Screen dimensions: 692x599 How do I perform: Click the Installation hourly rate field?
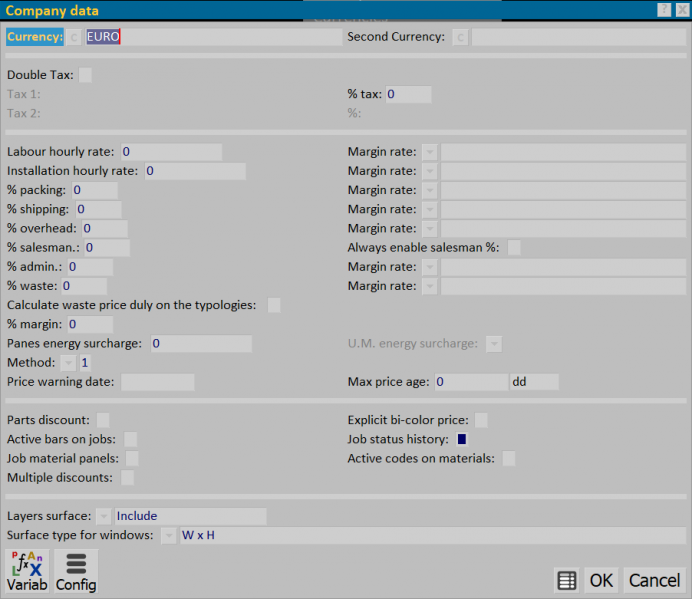click(195, 171)
